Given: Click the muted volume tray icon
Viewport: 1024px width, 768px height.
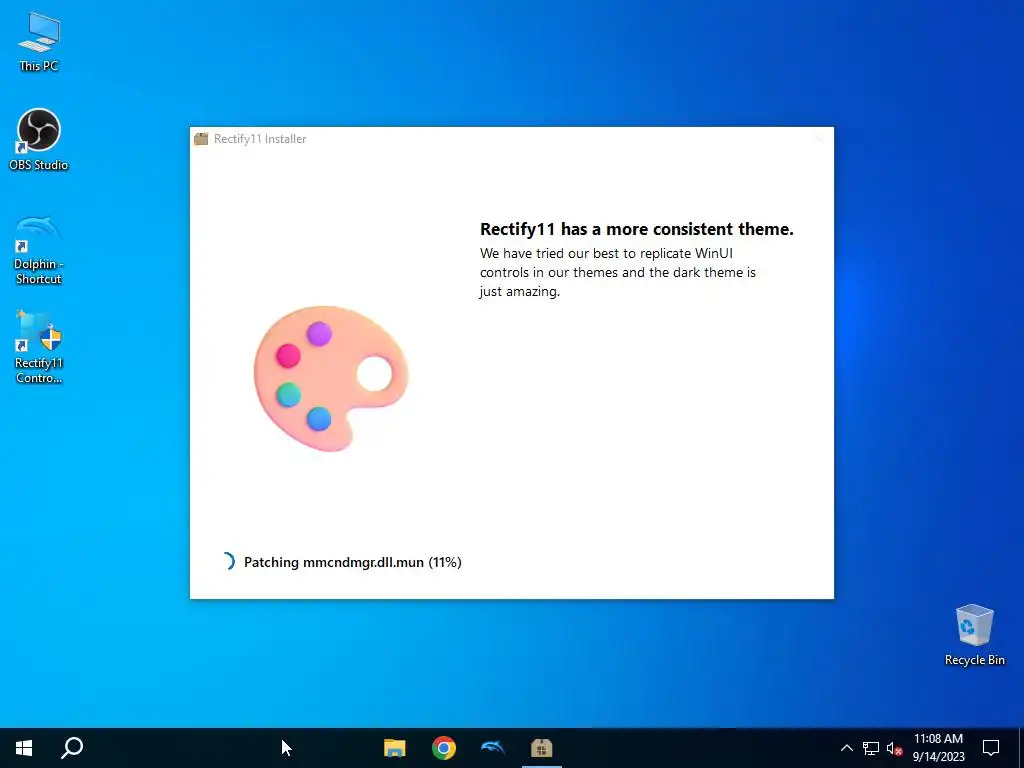Looking at the screenshot, I should tap(894, 748).
